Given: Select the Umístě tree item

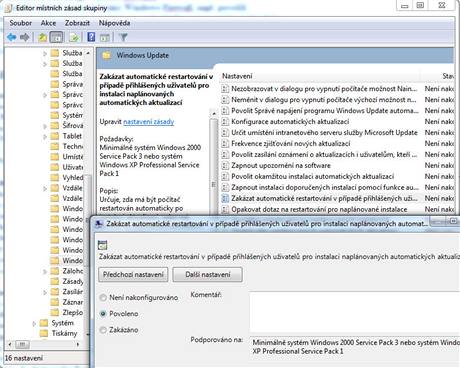Looking at the screenshot, I should click(x=72, y=157).
